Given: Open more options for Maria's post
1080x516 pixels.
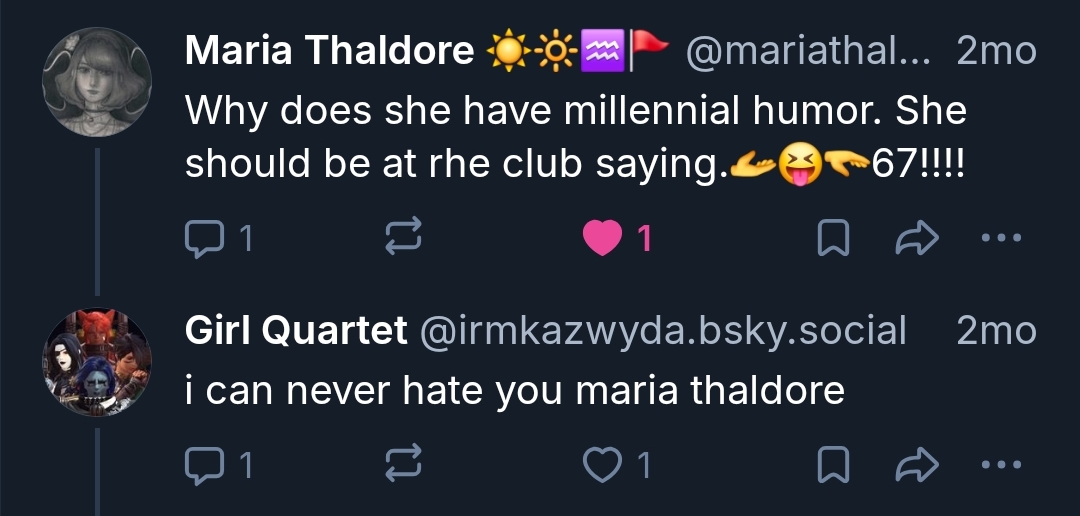Looking at the screenshot, I should point(1001,238).
